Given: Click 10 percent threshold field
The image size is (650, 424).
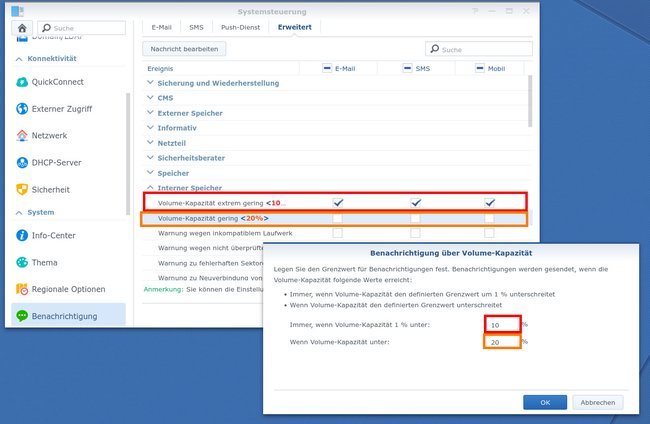Looking at the screenshot, I should (x=502, y=325).
